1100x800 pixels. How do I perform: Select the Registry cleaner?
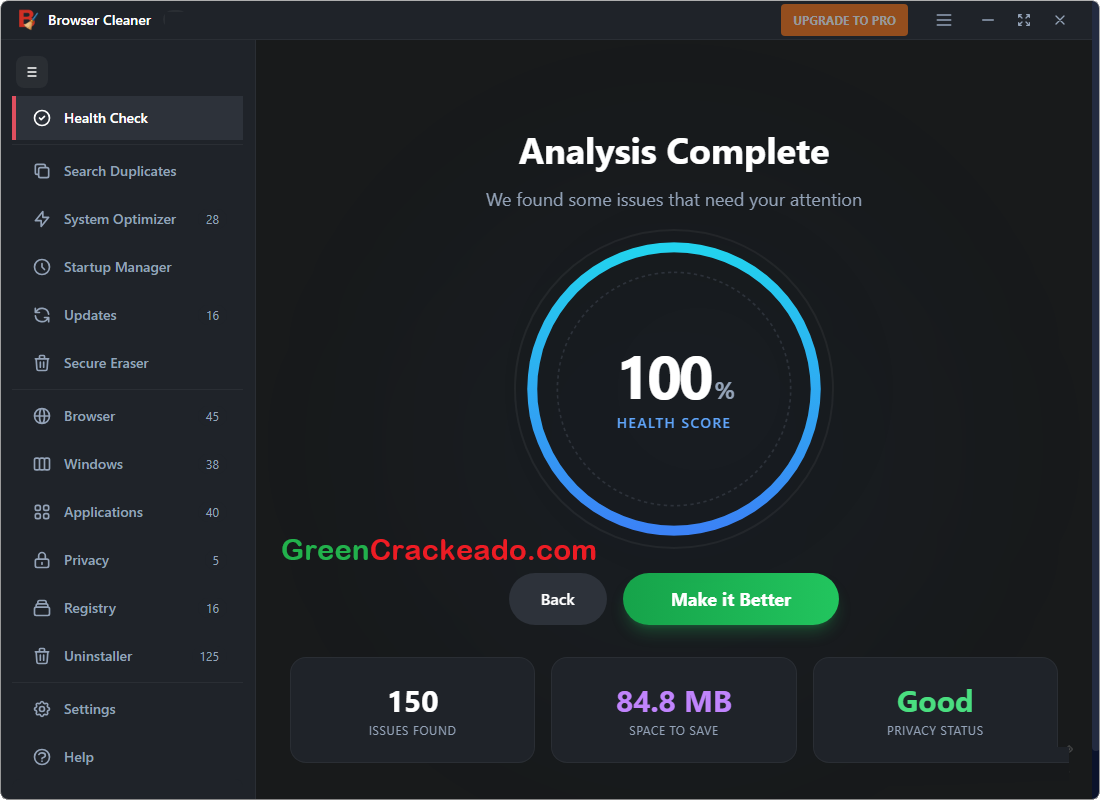point(90,608)
